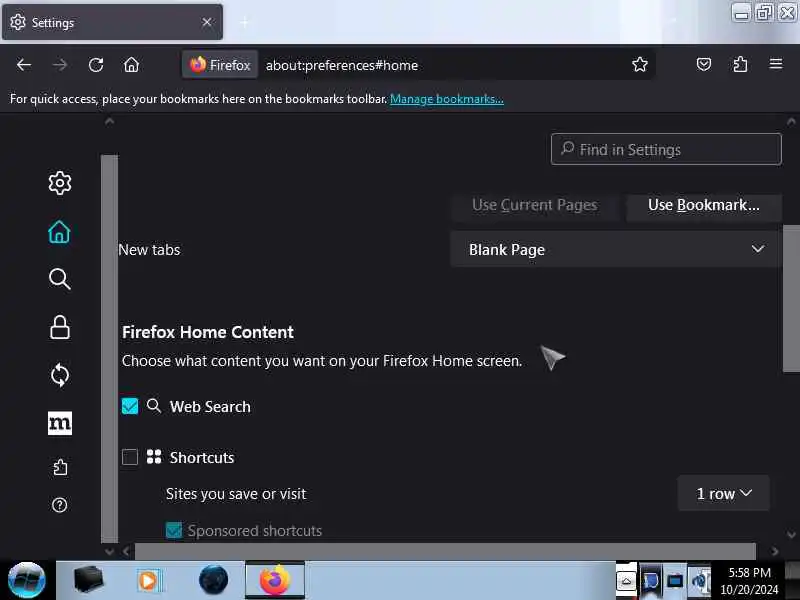Open the black folder taskbar icon
This screenshot has width=800, height=600.
tap(88, 580)
